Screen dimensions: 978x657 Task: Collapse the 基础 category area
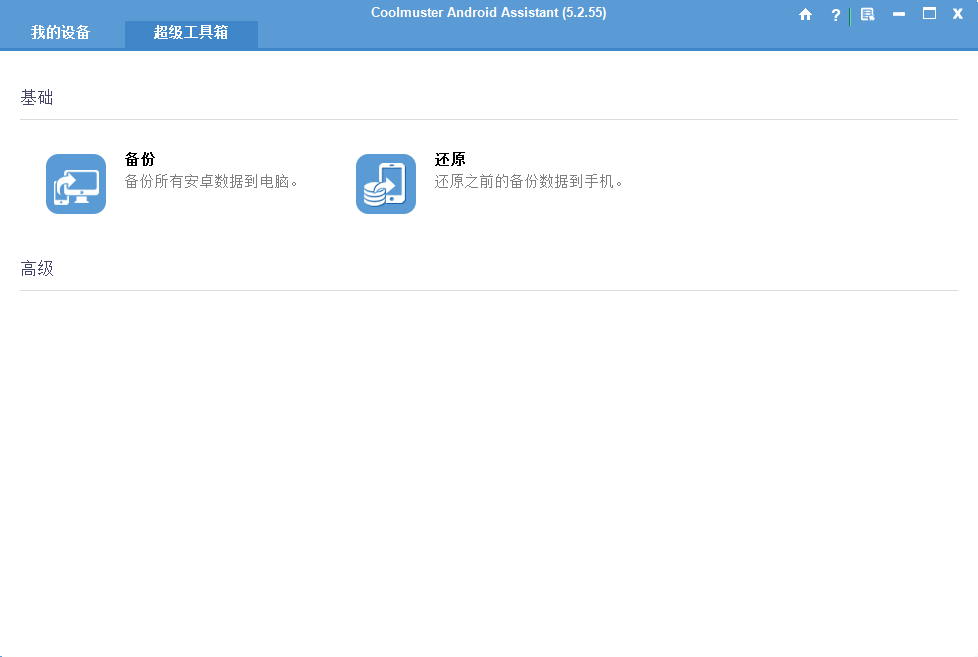(37, 97)
